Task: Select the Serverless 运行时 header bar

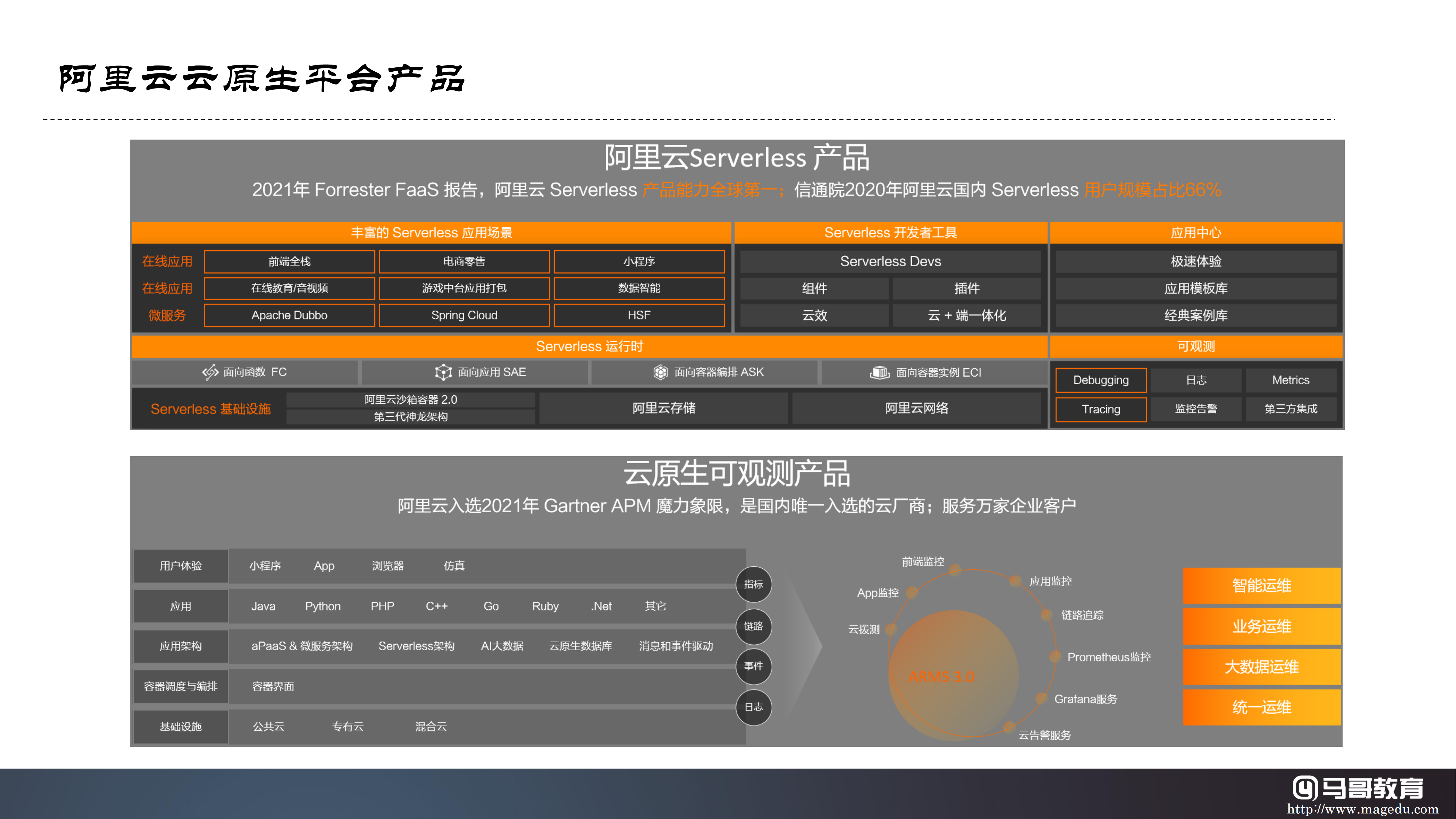Action: click(589, 346)
